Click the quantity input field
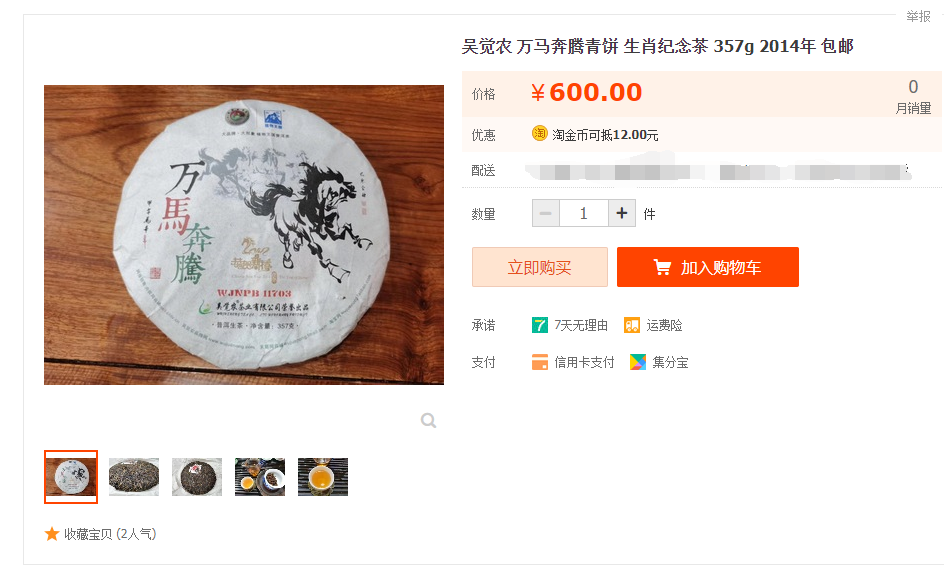Image resolution: width=944 pixels, height=569 pixels. (583, 214)
